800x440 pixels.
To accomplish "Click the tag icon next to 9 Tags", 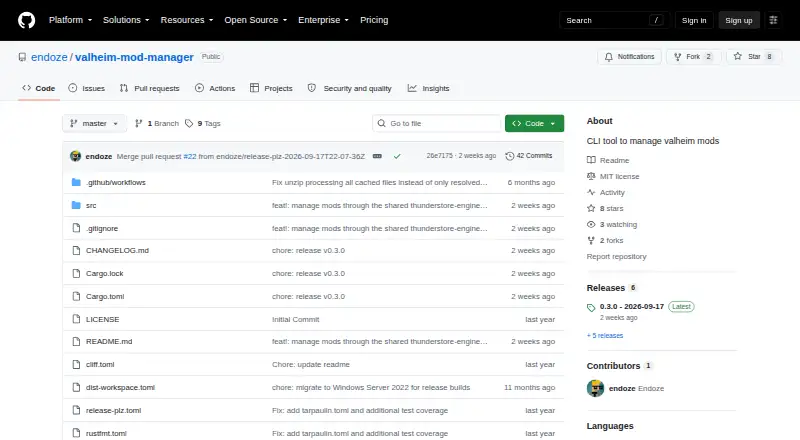I will click(189, 124).
